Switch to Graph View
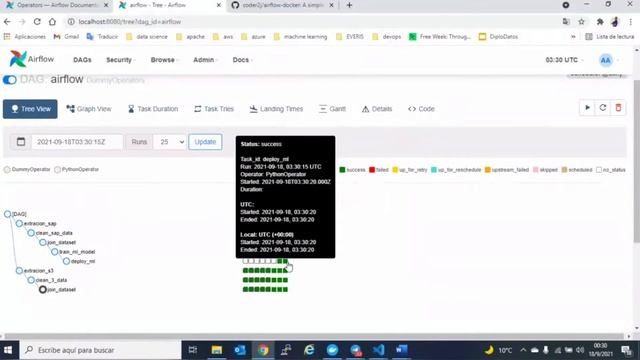The image size is (640, 360). [89, 109]
